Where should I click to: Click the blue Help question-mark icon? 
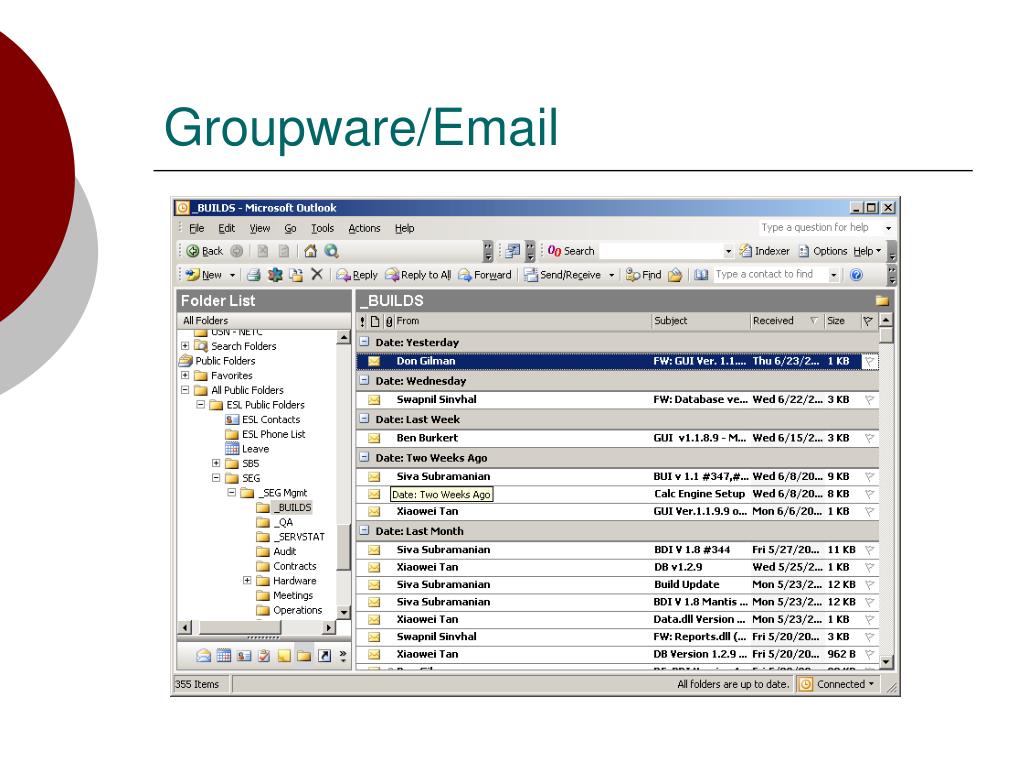click(856, 275)
